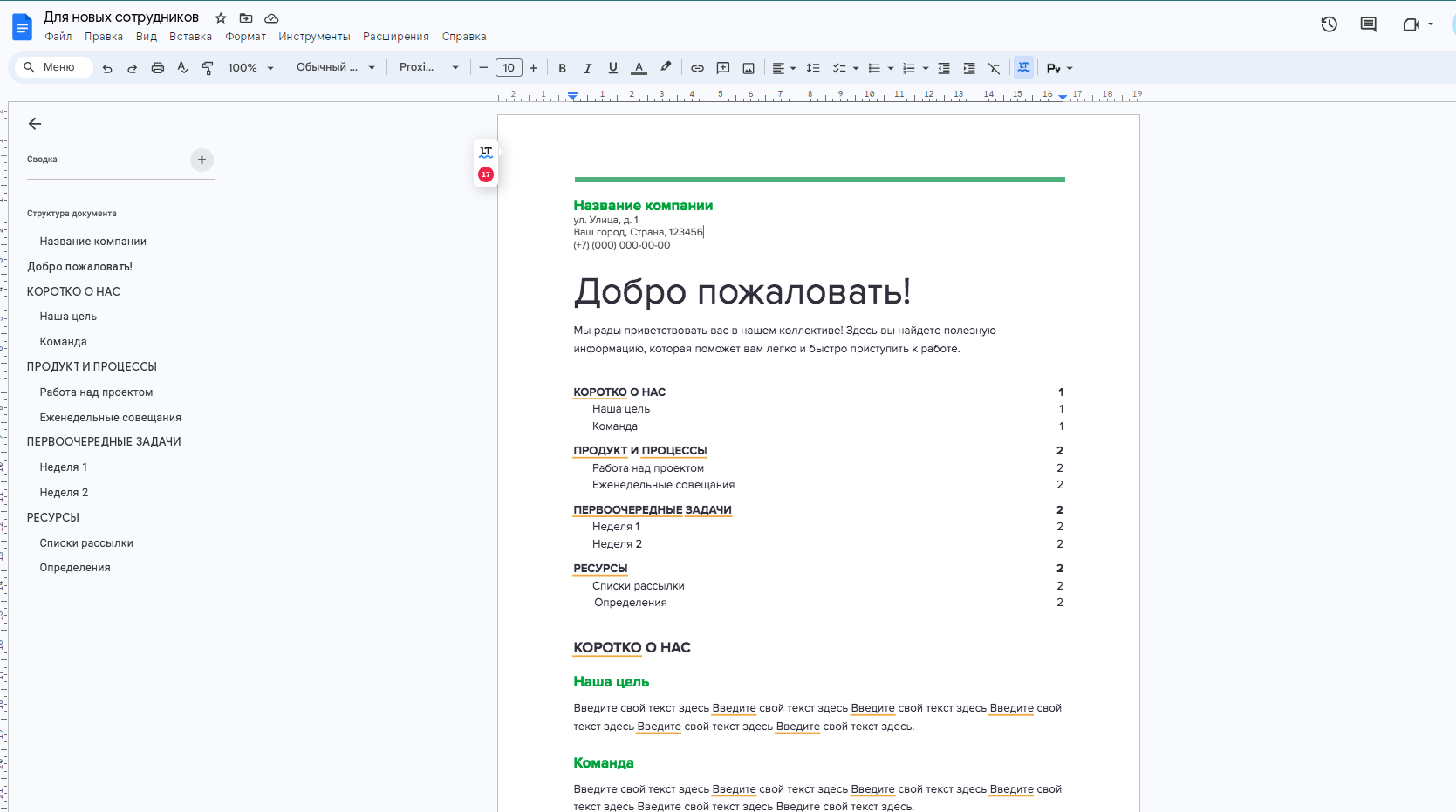The width and height of the screenshot is (1456, 812).
Task: Click the document title Для новых сотрудников
Action: click(x=121, y=17)
